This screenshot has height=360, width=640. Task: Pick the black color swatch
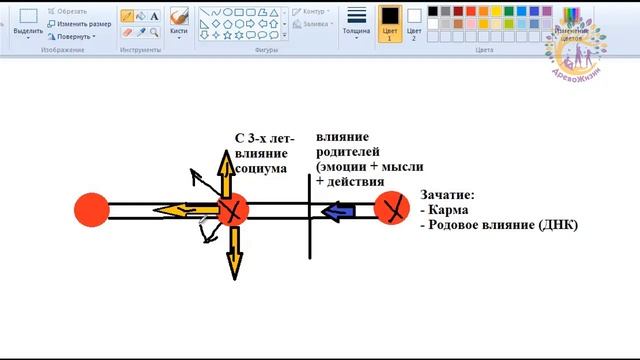click(x=433, y=11)
